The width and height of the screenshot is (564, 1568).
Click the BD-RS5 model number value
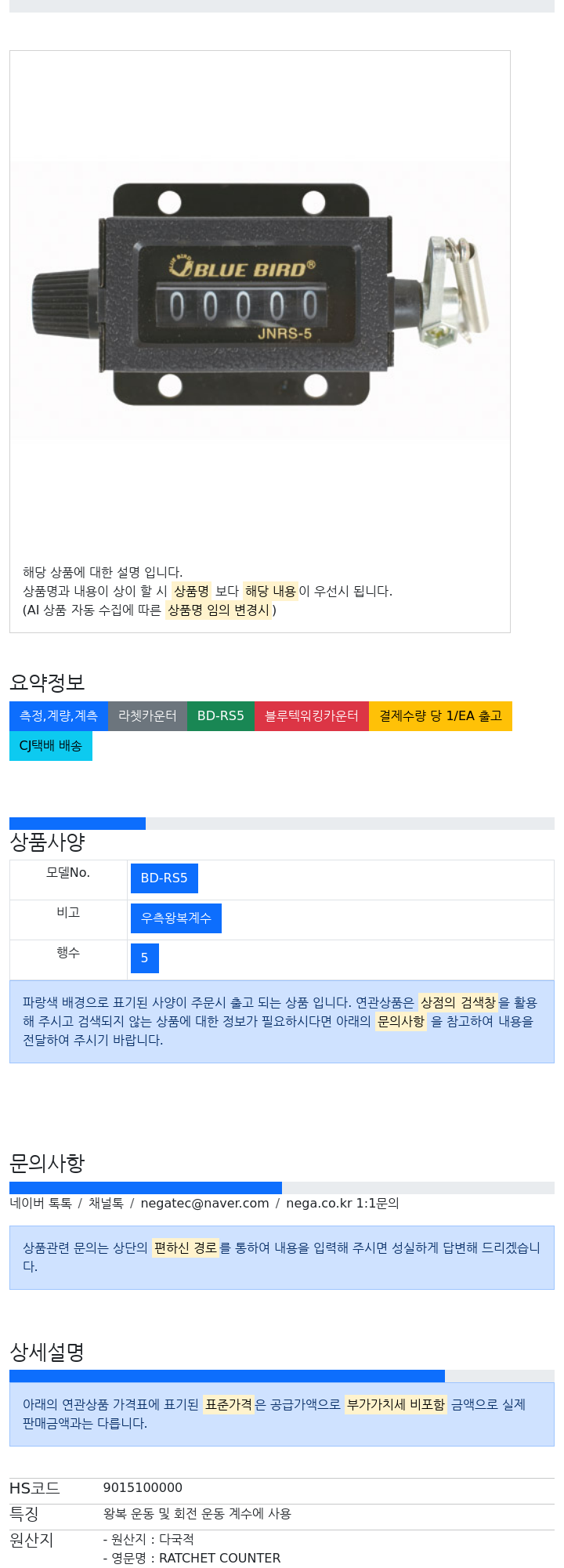(x=164, y=878)
